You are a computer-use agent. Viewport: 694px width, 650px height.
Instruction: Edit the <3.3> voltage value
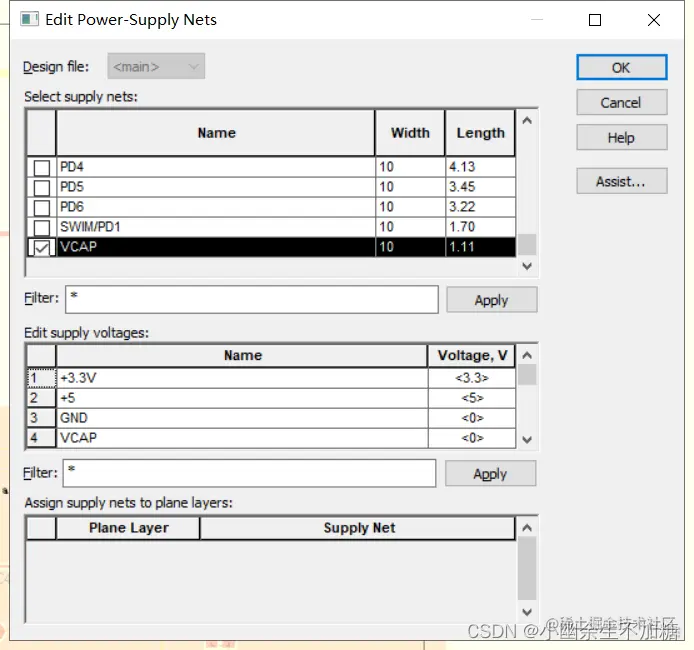(472, 378)
